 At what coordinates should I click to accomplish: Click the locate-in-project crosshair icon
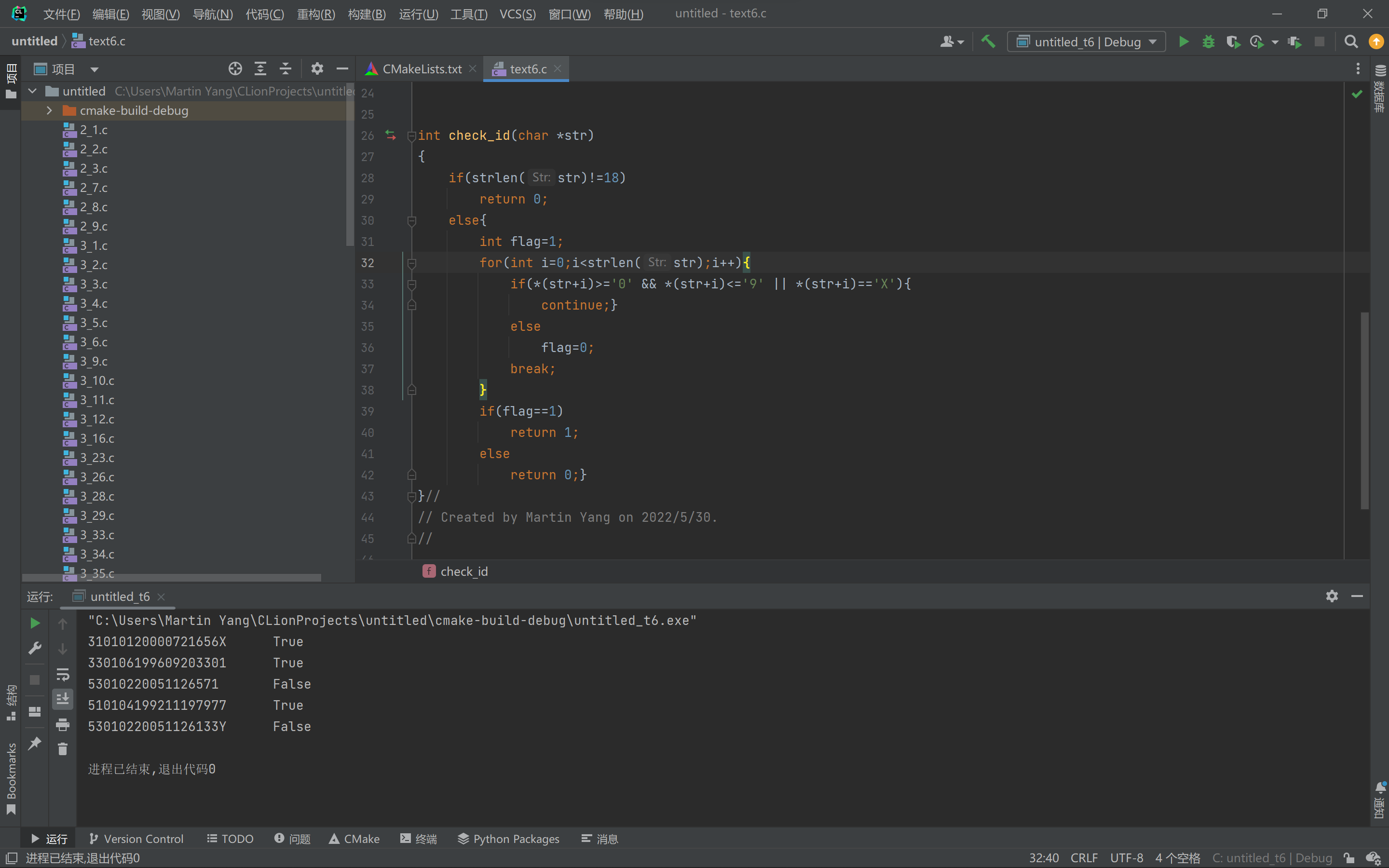point(235,69)
